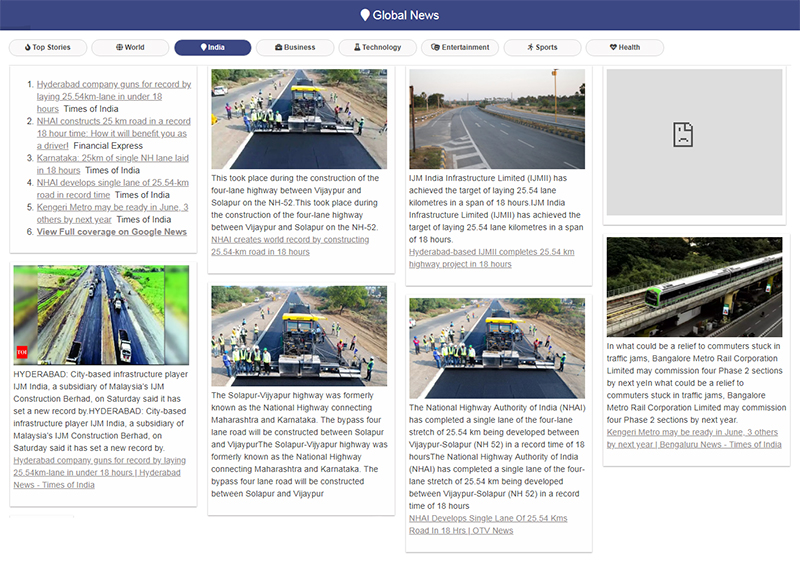Click the green metro train thumbnail
Viewport: 800px width, 565px height.
tap(694, 287)
